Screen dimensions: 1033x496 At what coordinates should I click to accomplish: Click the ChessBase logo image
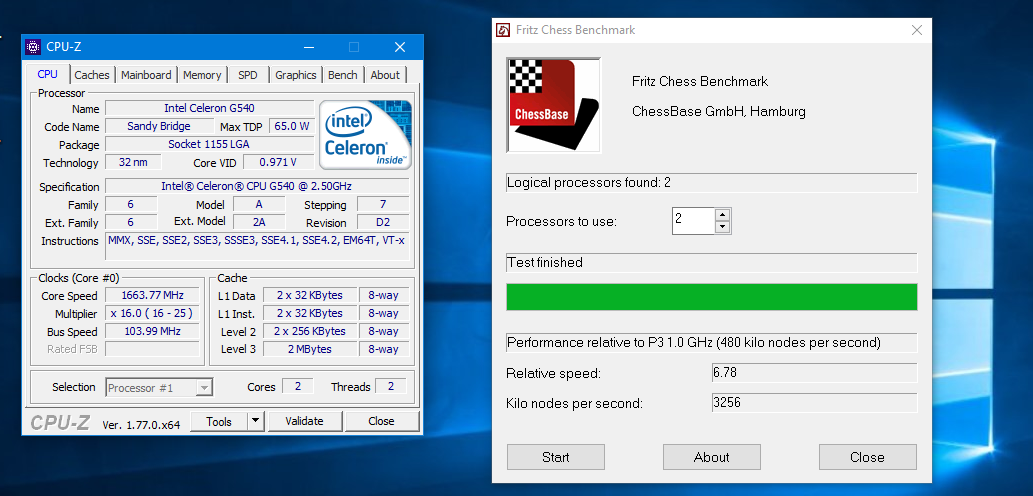click(x=553, y=105)
